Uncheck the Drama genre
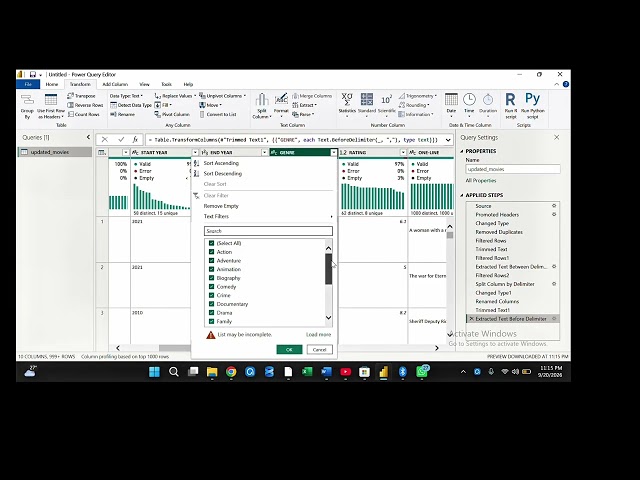640x480 pixels. pyautogui.click(x=211, y=313)
